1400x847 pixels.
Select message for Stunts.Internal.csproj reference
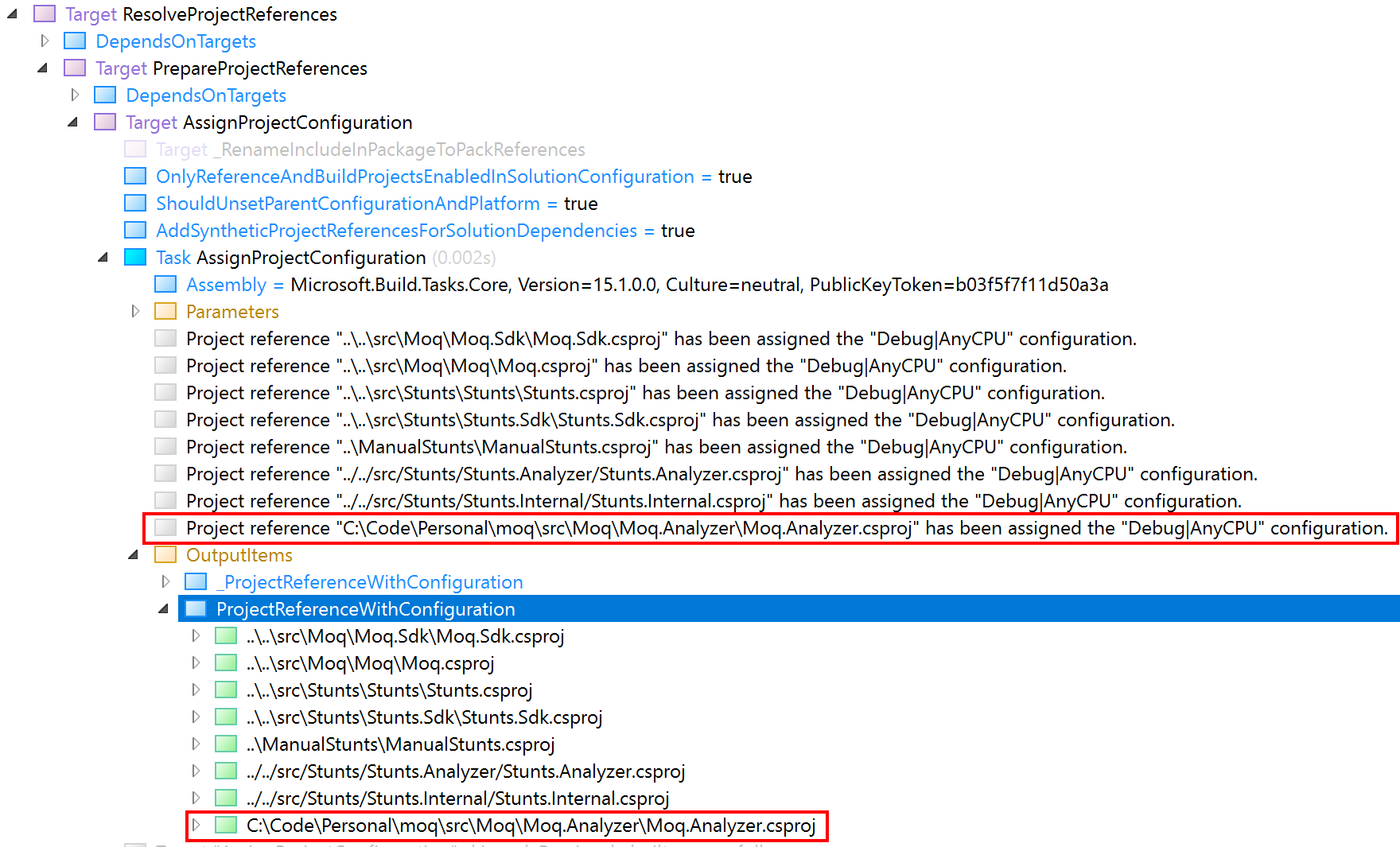pos(714,501)
